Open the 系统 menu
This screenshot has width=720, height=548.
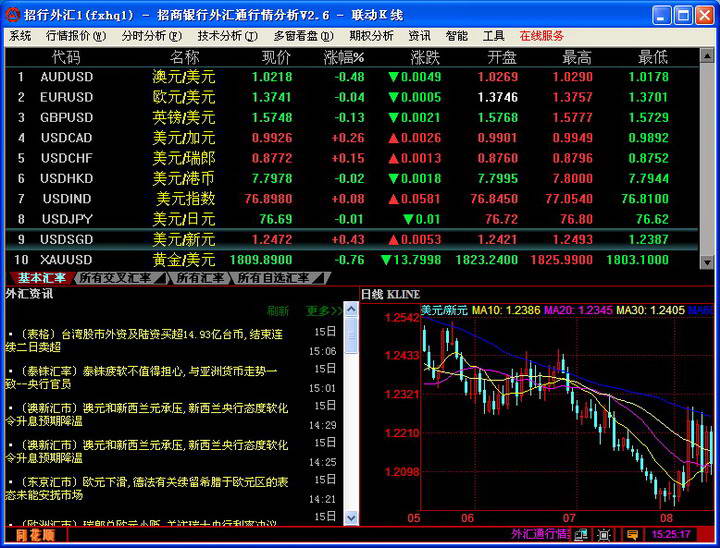(x=20, y=36)
